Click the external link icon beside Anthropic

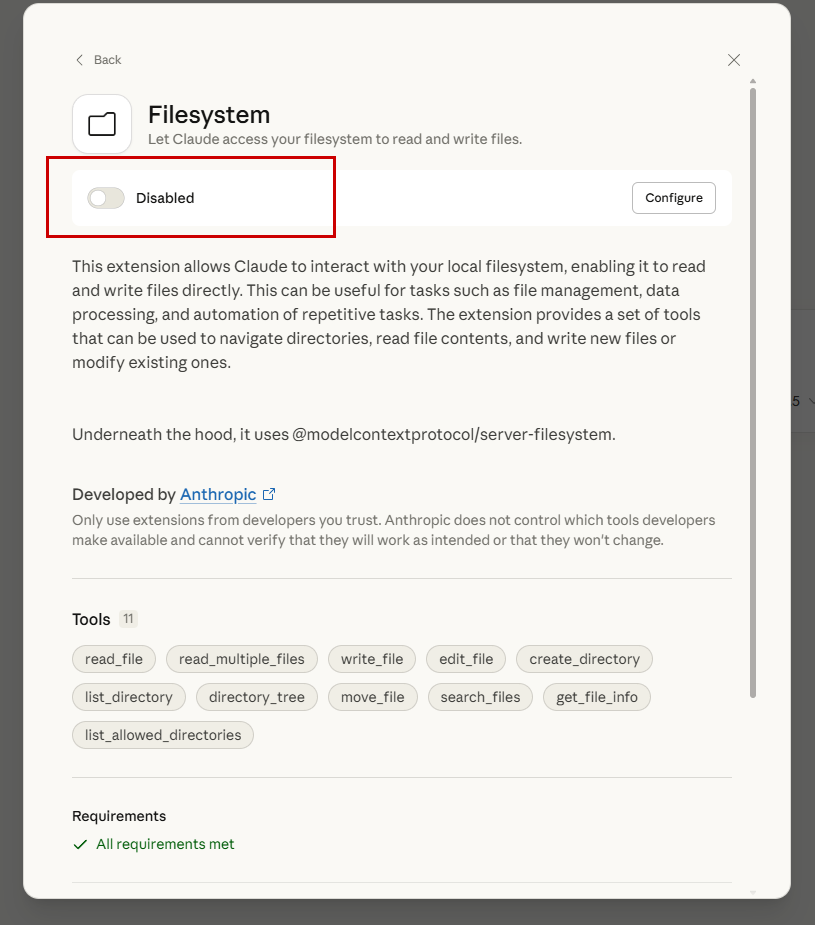[x=269, y=494]
